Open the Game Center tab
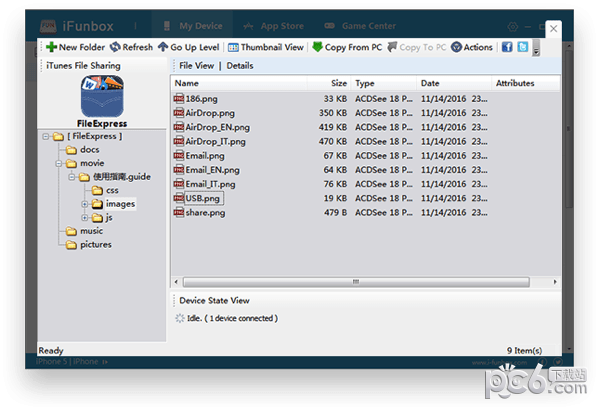Viewport: 600px width, 411px height. pyautogui.click(x=360, y=26)
